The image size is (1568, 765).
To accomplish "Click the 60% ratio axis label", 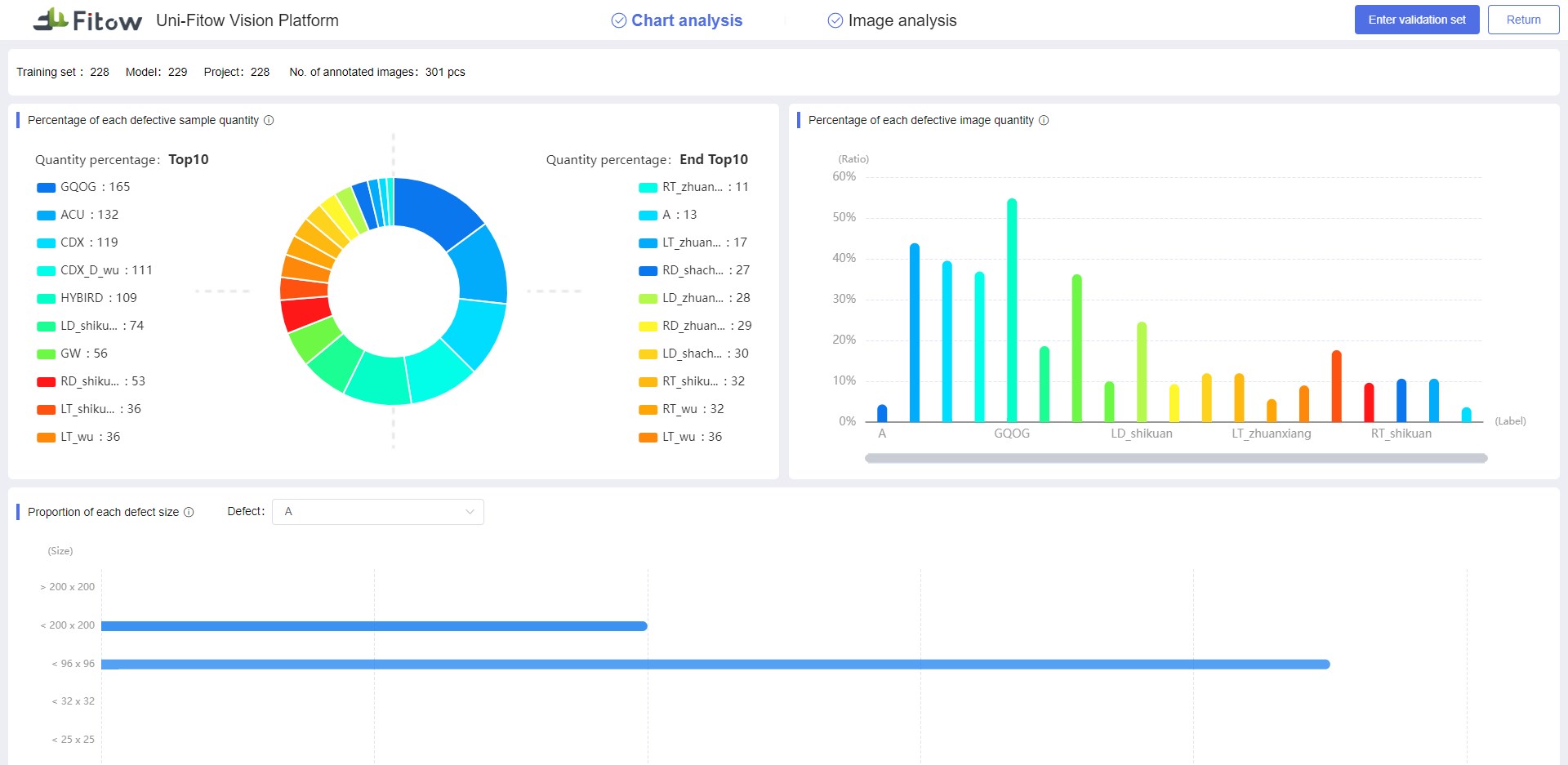I will click(844, 176).
